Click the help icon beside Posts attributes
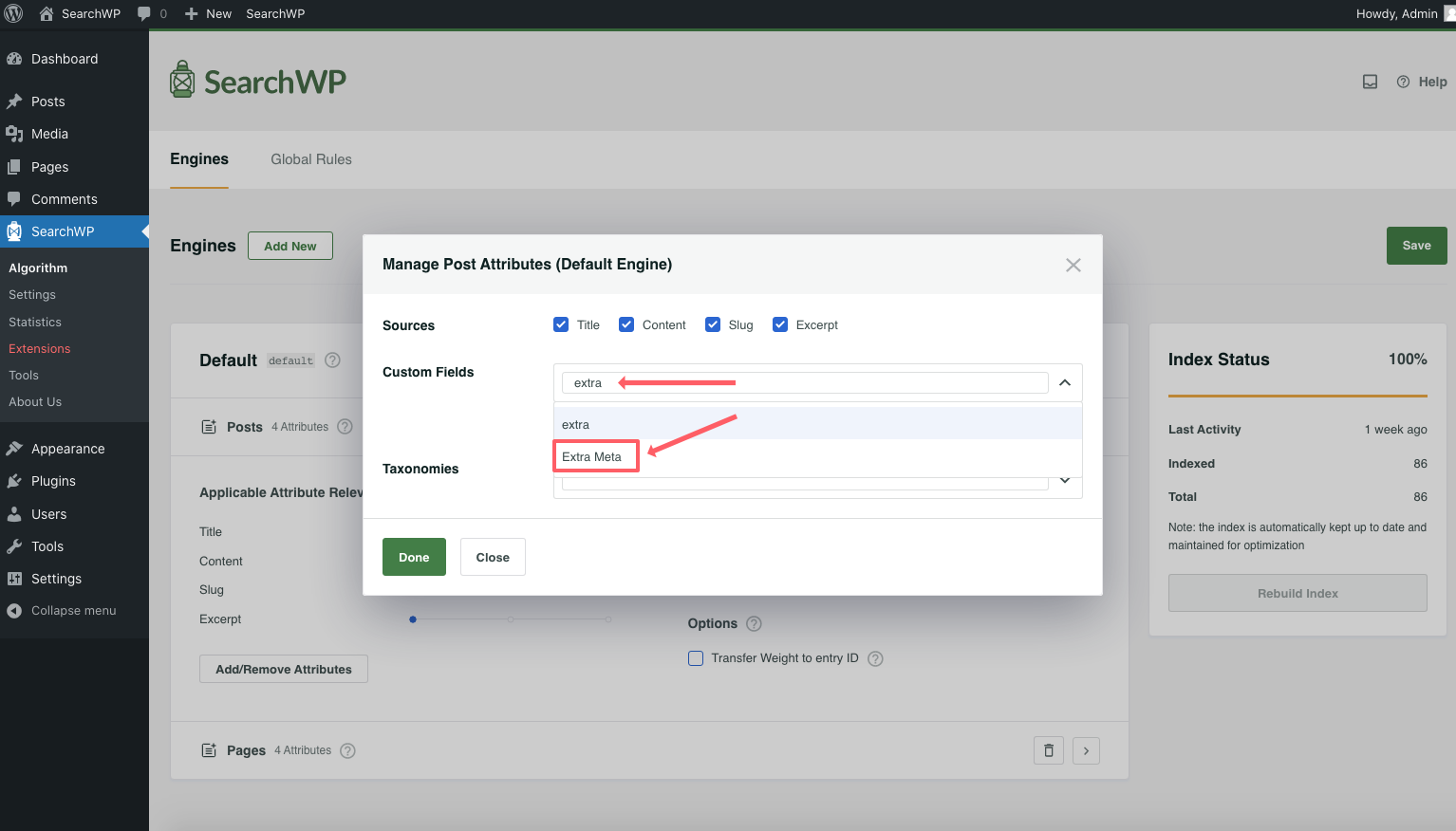 pos(345,427)
